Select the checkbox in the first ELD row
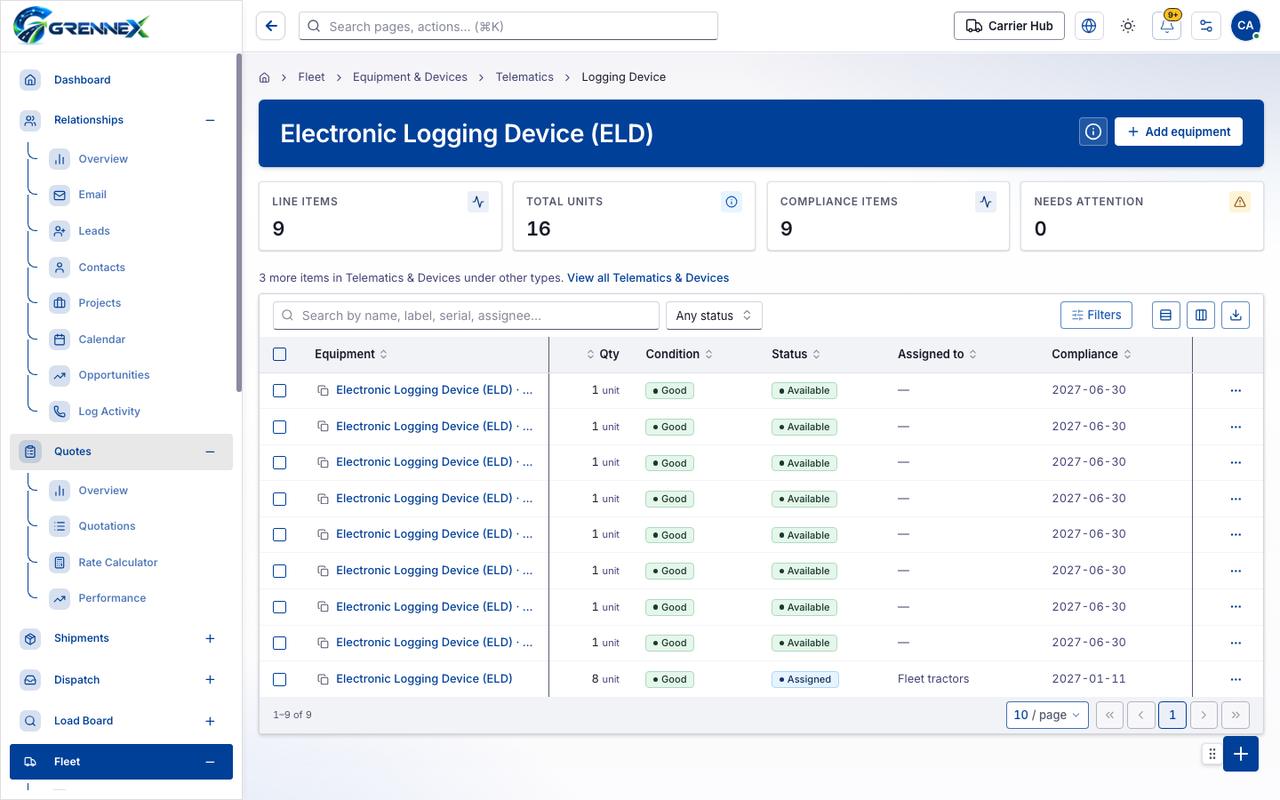This screenshot has height=800, width=1280. point(280,390)
